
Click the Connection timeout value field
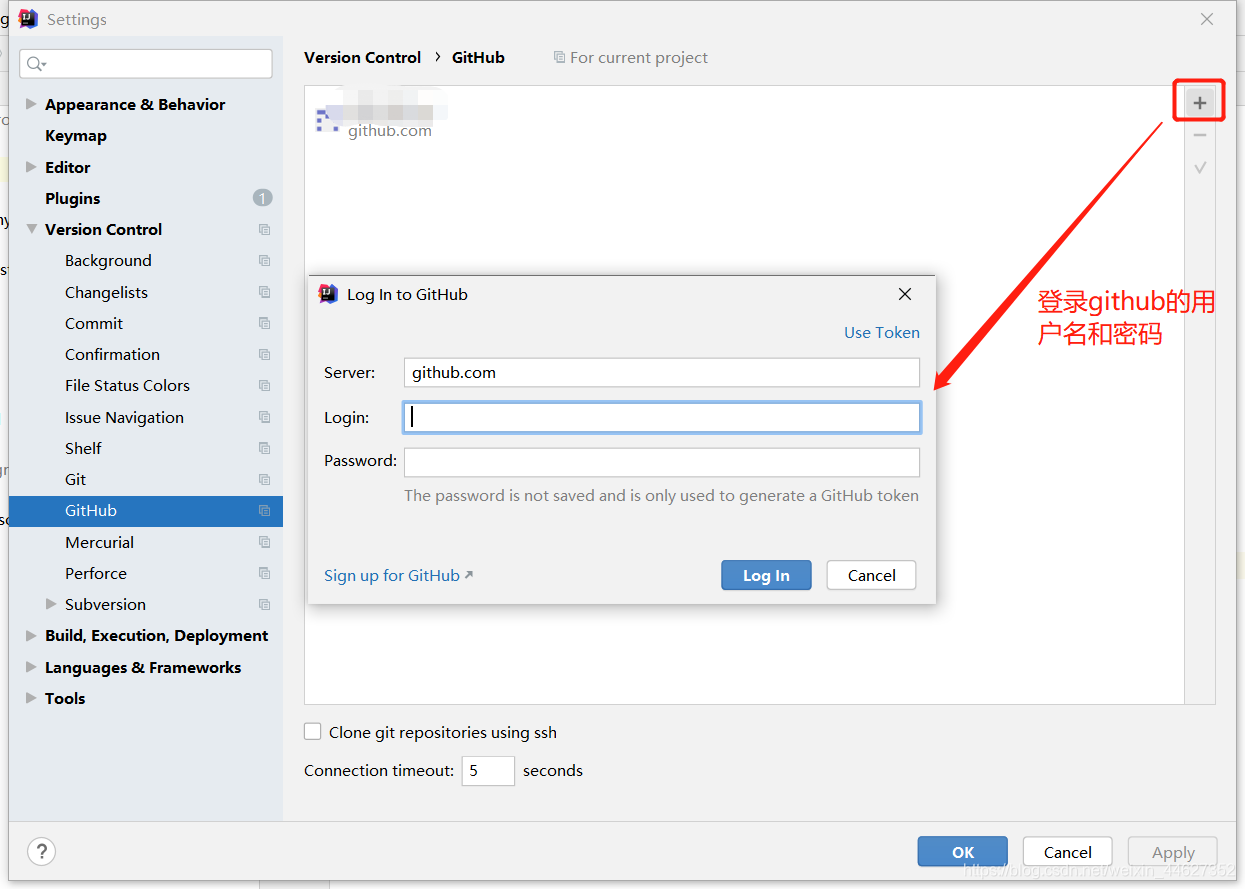(488, 771)
